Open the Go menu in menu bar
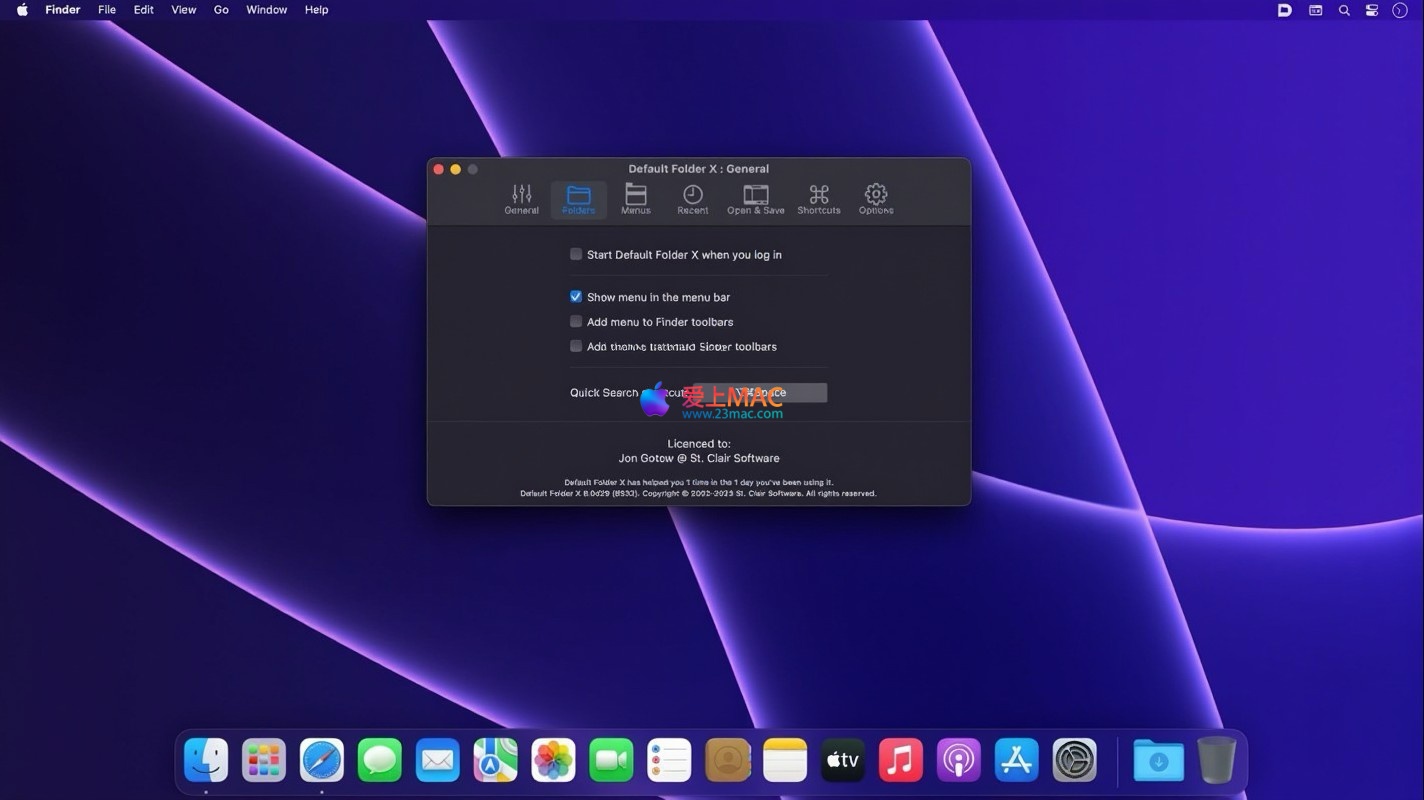The width and height of the screenshot is (1424, 800). click(x=221, y=10)
